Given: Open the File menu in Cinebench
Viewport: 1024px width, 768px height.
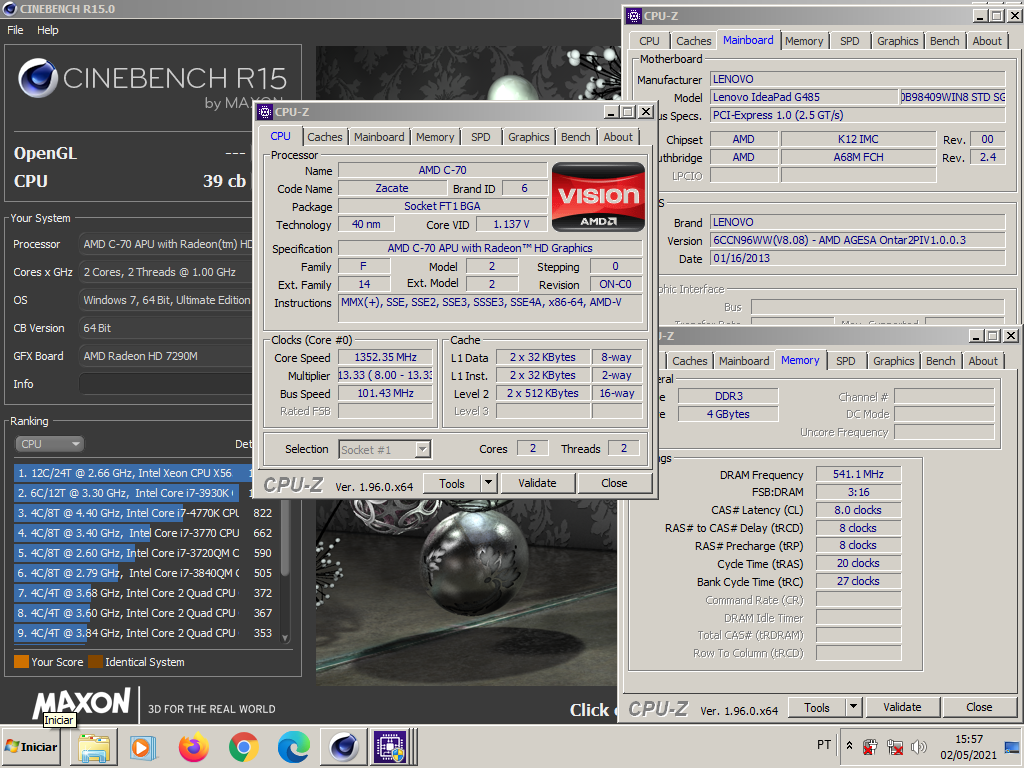Looking at the screenshot, I should click(x=15, y=30).
